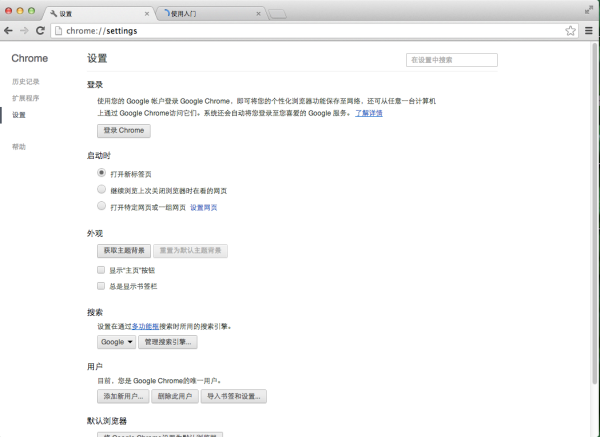Open 扩展程序 in the sidebar
Screen dimensions: 600x437
[x=26, y=98]
